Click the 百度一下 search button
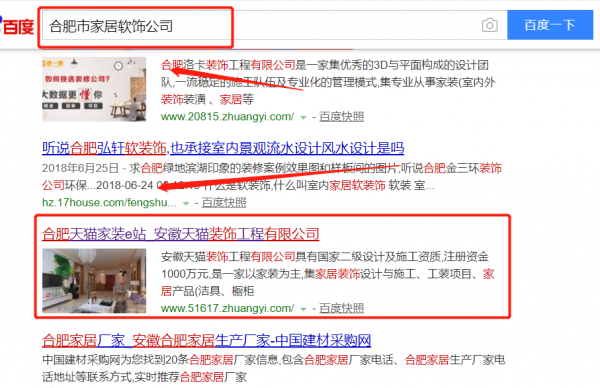This screenshot has height=388, width=600. click(x=550, y=25)
